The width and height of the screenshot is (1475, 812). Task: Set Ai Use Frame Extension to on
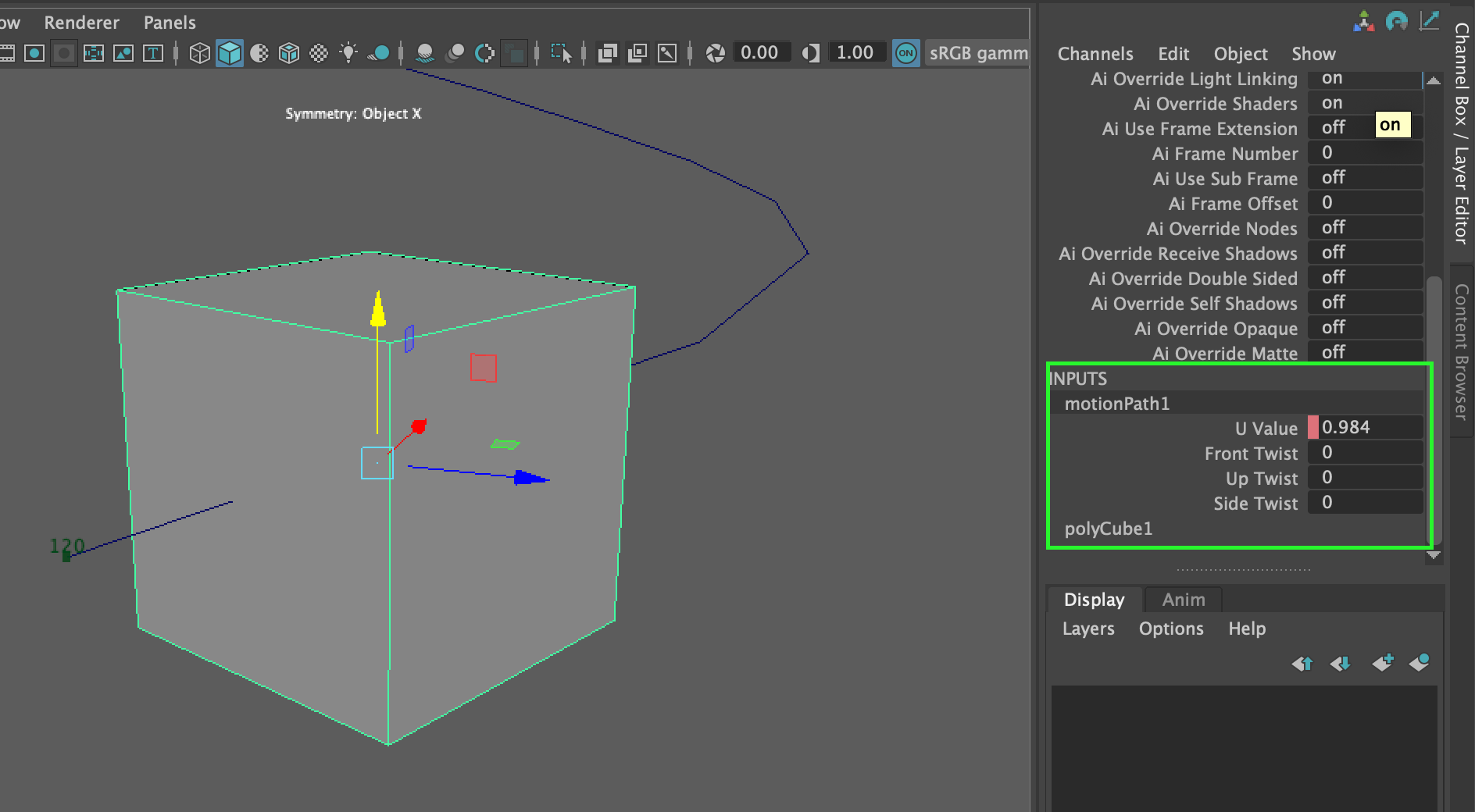pyautogui.click(x=1392, y=125)
